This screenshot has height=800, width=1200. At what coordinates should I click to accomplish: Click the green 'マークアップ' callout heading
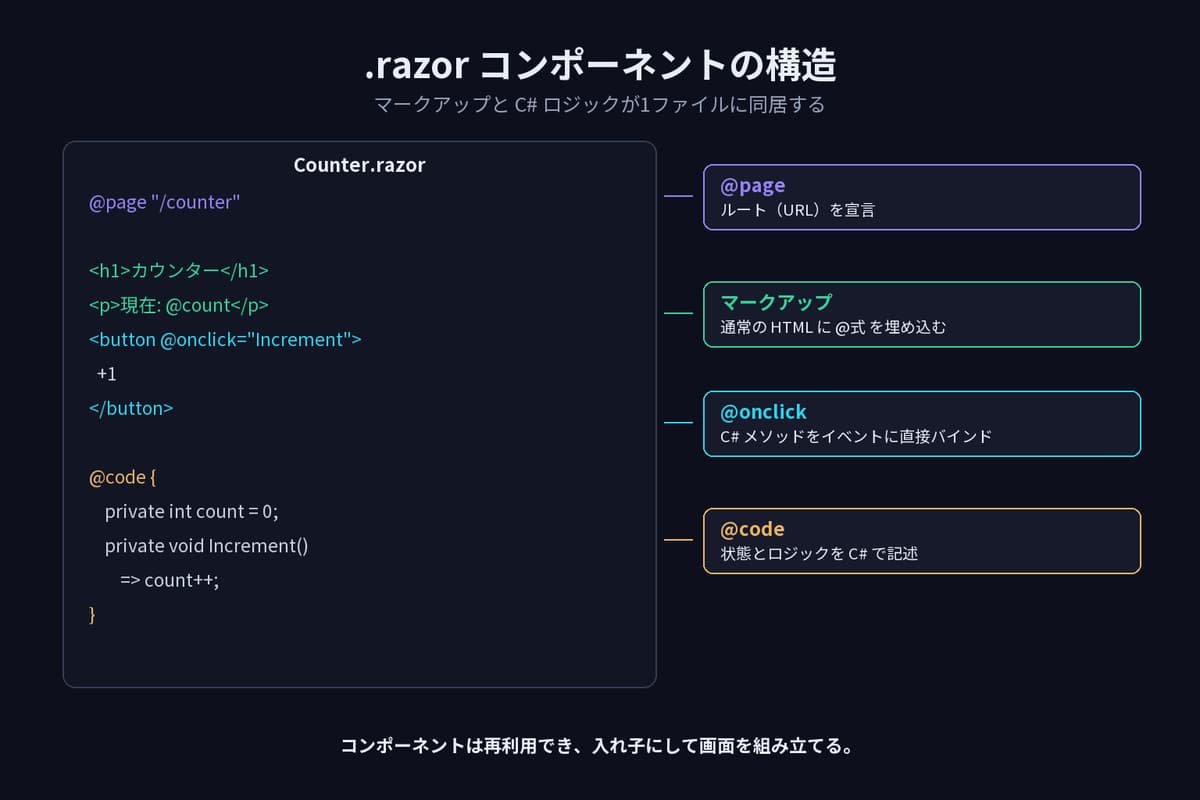click(776, 302)
